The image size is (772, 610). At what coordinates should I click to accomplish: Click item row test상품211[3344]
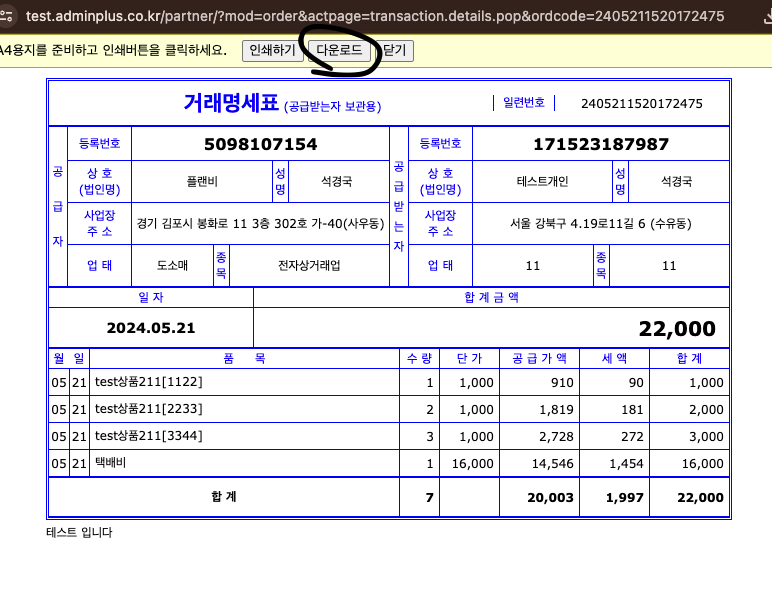pyautogui.click(x=149, y=436)
